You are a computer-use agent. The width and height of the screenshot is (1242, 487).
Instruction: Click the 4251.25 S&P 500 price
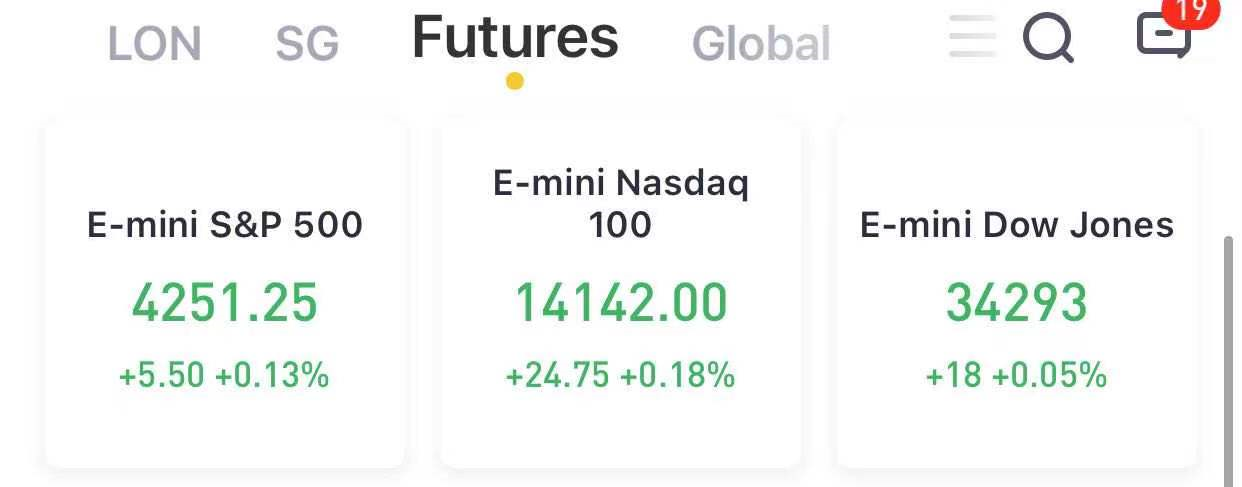[225, 303]
